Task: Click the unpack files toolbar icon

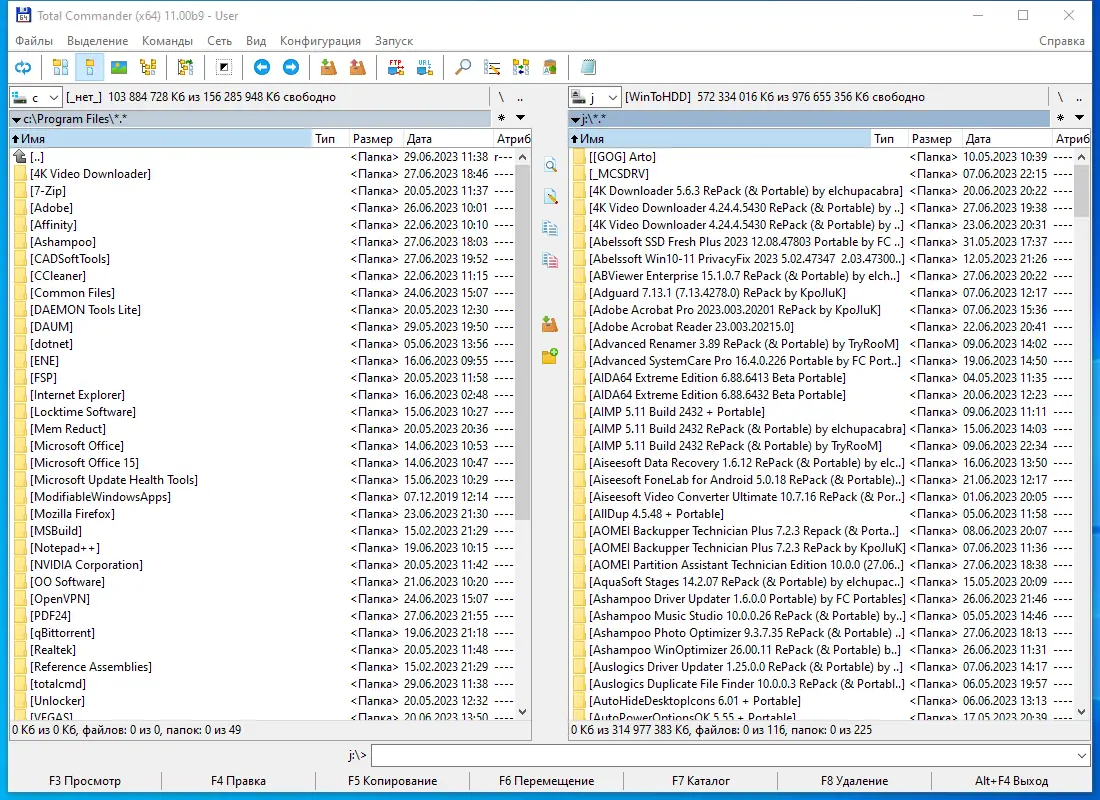Action: tap(358, 67)
